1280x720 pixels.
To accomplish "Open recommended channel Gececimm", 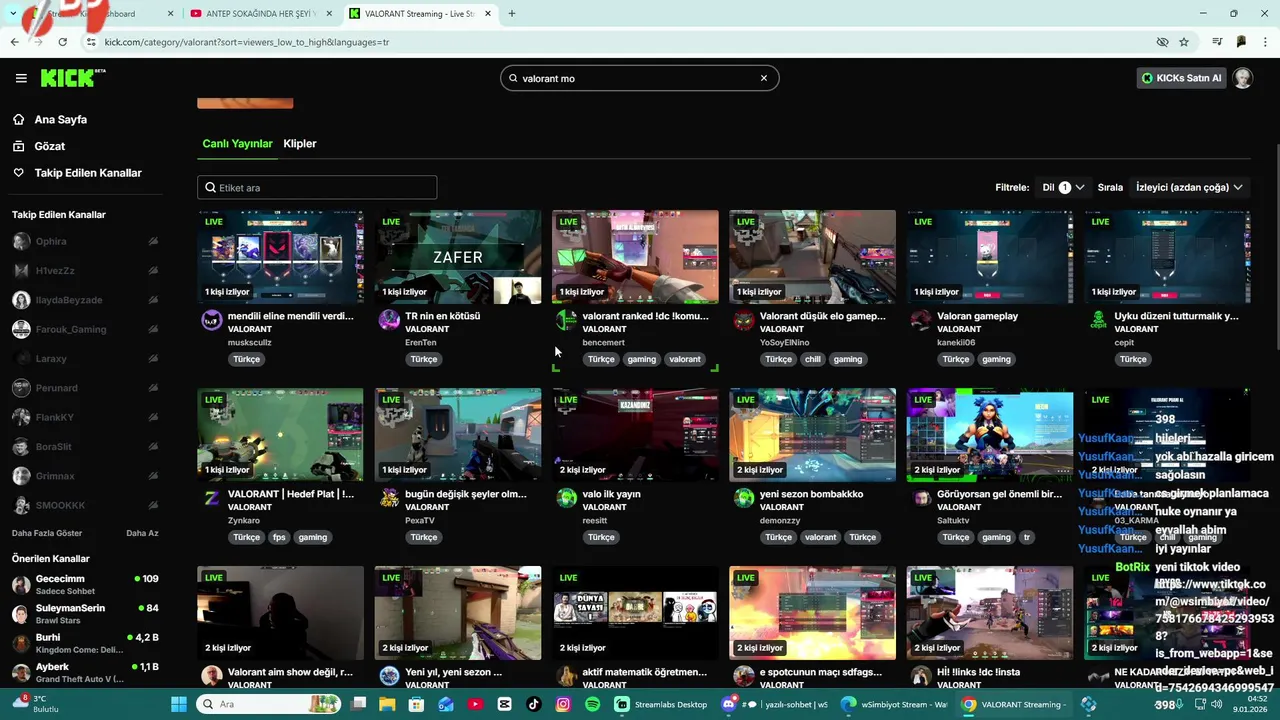I will pyautogui.click(x=85, y=585).
